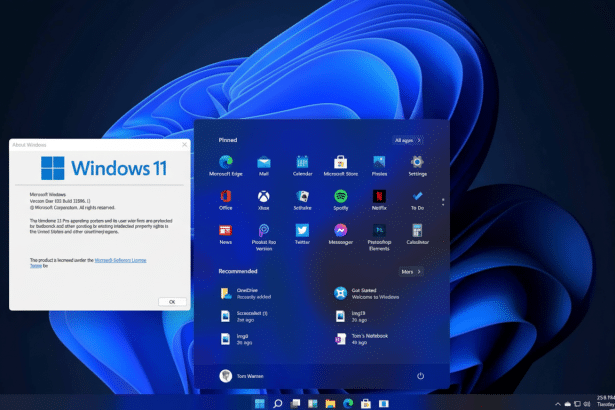The image size is (615, 410).
Task: Open the clock and date flyout
Action: click(x=606, y=401)
